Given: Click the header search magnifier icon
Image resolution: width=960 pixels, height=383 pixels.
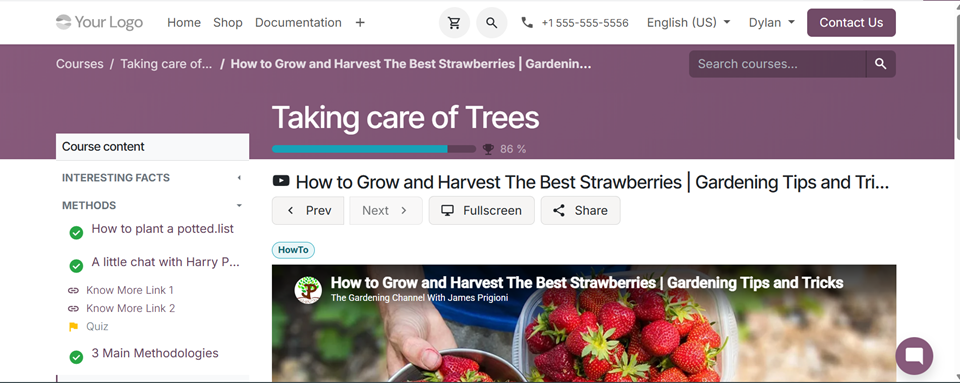Looking at the screenshot, I should click(492, 23).
